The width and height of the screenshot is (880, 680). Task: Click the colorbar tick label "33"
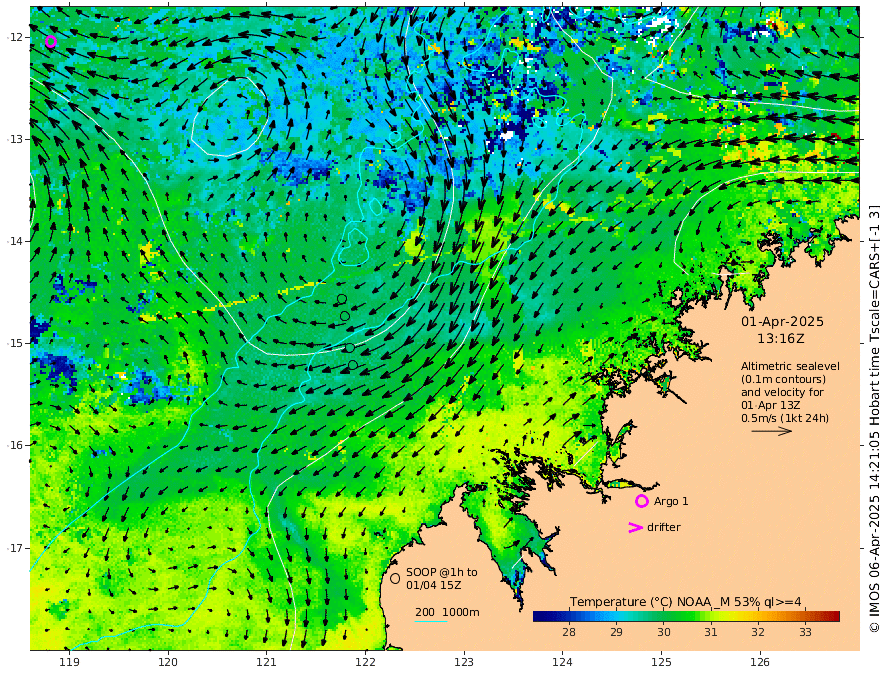[805, 632]
